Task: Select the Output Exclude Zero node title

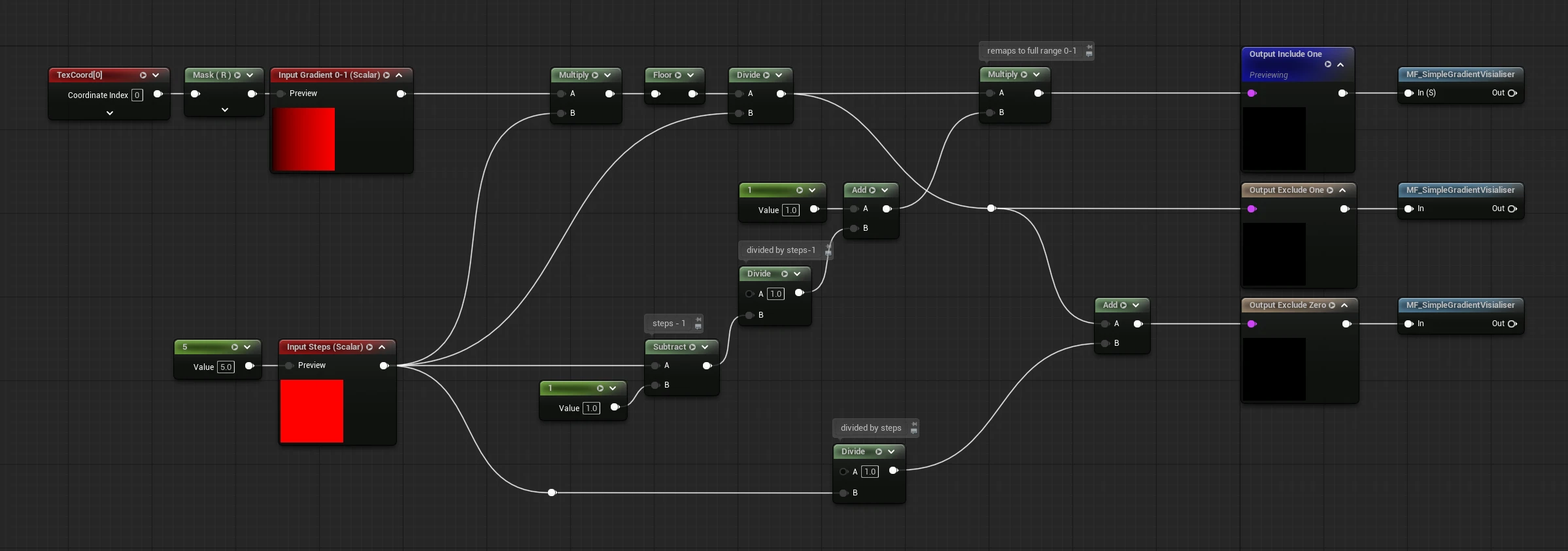Action: 1287,305
